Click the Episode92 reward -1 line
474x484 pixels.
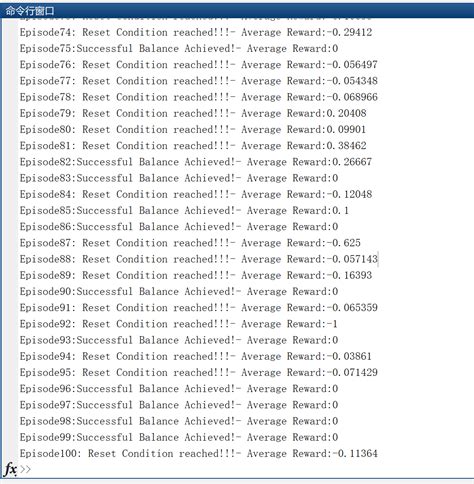click(x=178, y=324)
